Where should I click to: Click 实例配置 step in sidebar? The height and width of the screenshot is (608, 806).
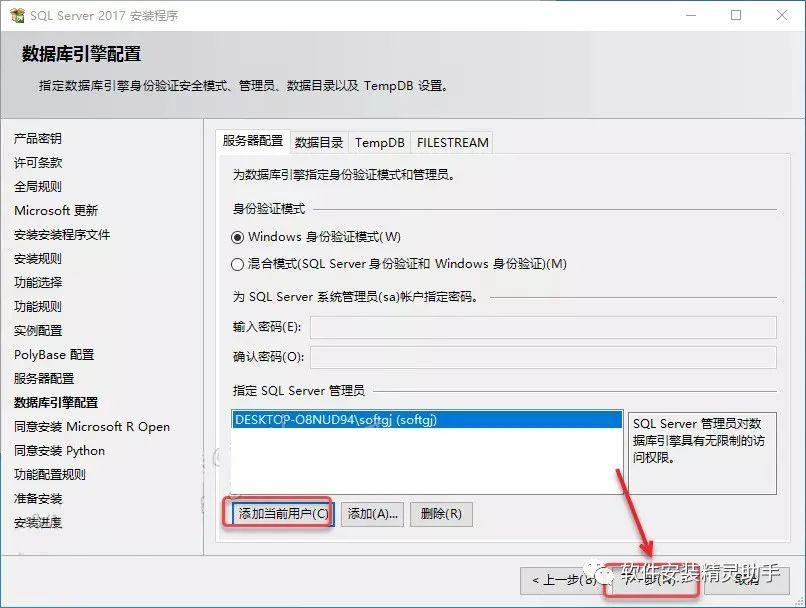[x=38, y=330]
